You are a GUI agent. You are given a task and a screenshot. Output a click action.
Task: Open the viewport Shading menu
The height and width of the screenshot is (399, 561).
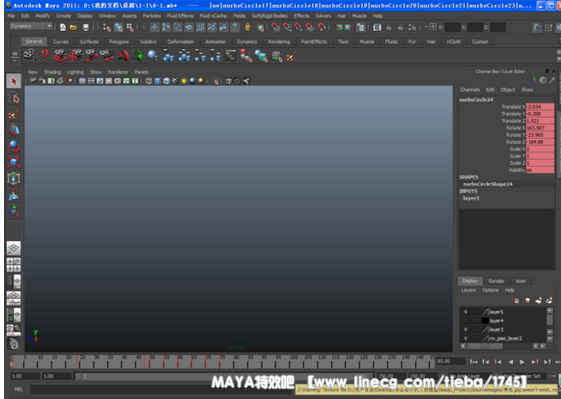(x=52, y=72)
